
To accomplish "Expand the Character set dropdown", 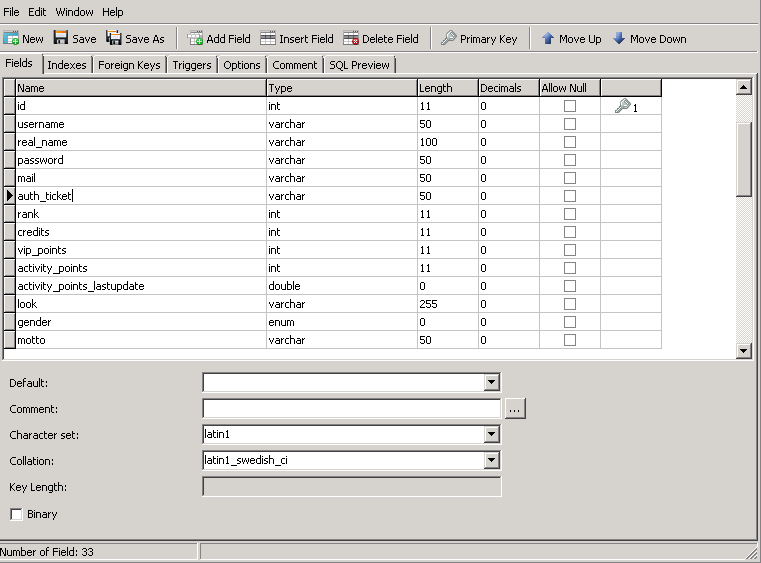I will (x=491, y=435).
